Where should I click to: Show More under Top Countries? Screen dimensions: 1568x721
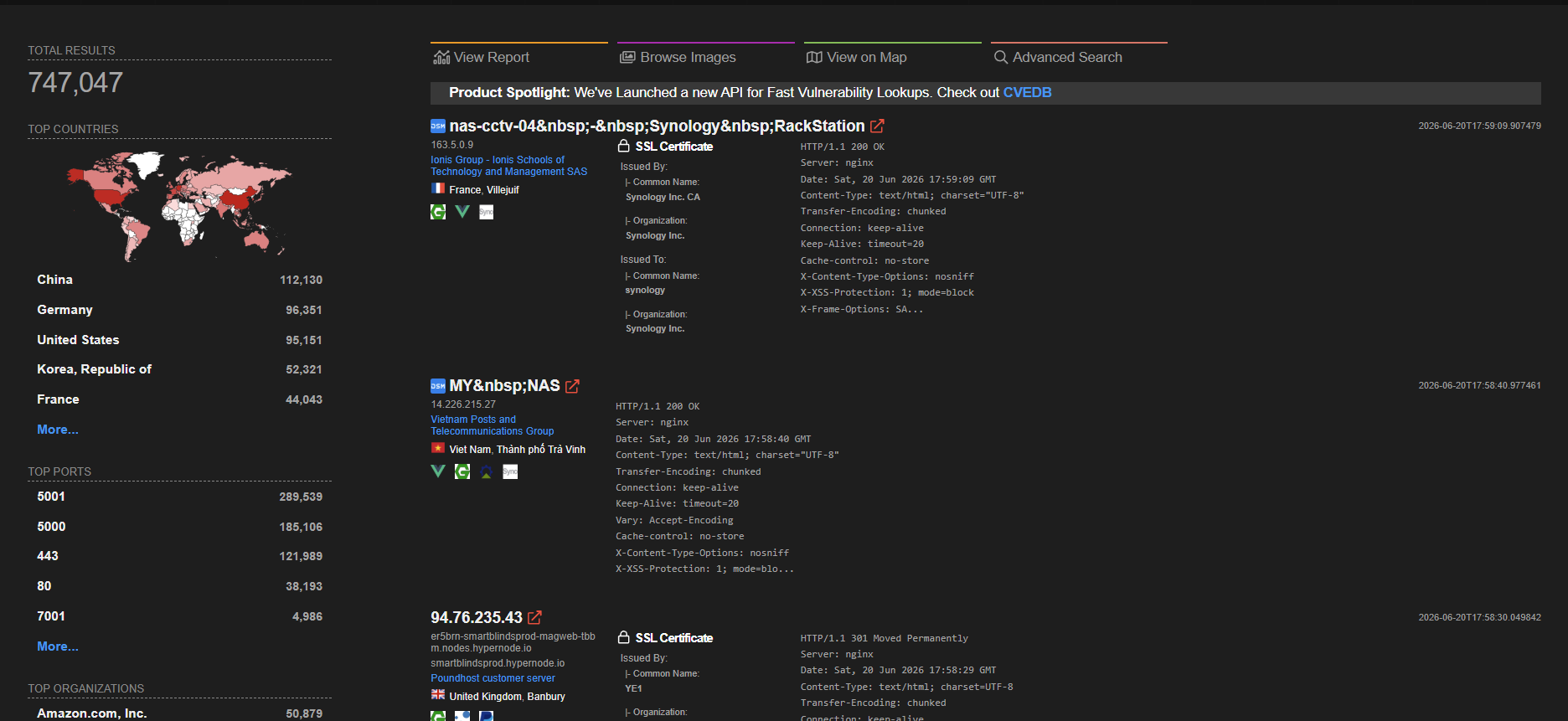[x=58, y=430]
